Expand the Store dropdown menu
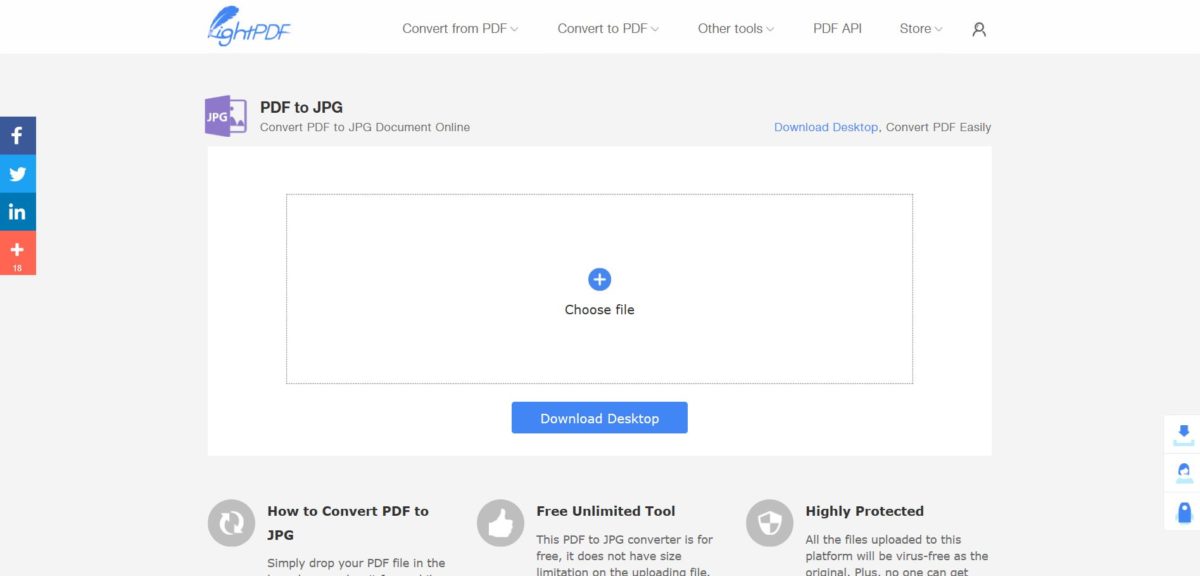Image resolution: width=1200 pixels, height=576 pixels. coord(921,29)
